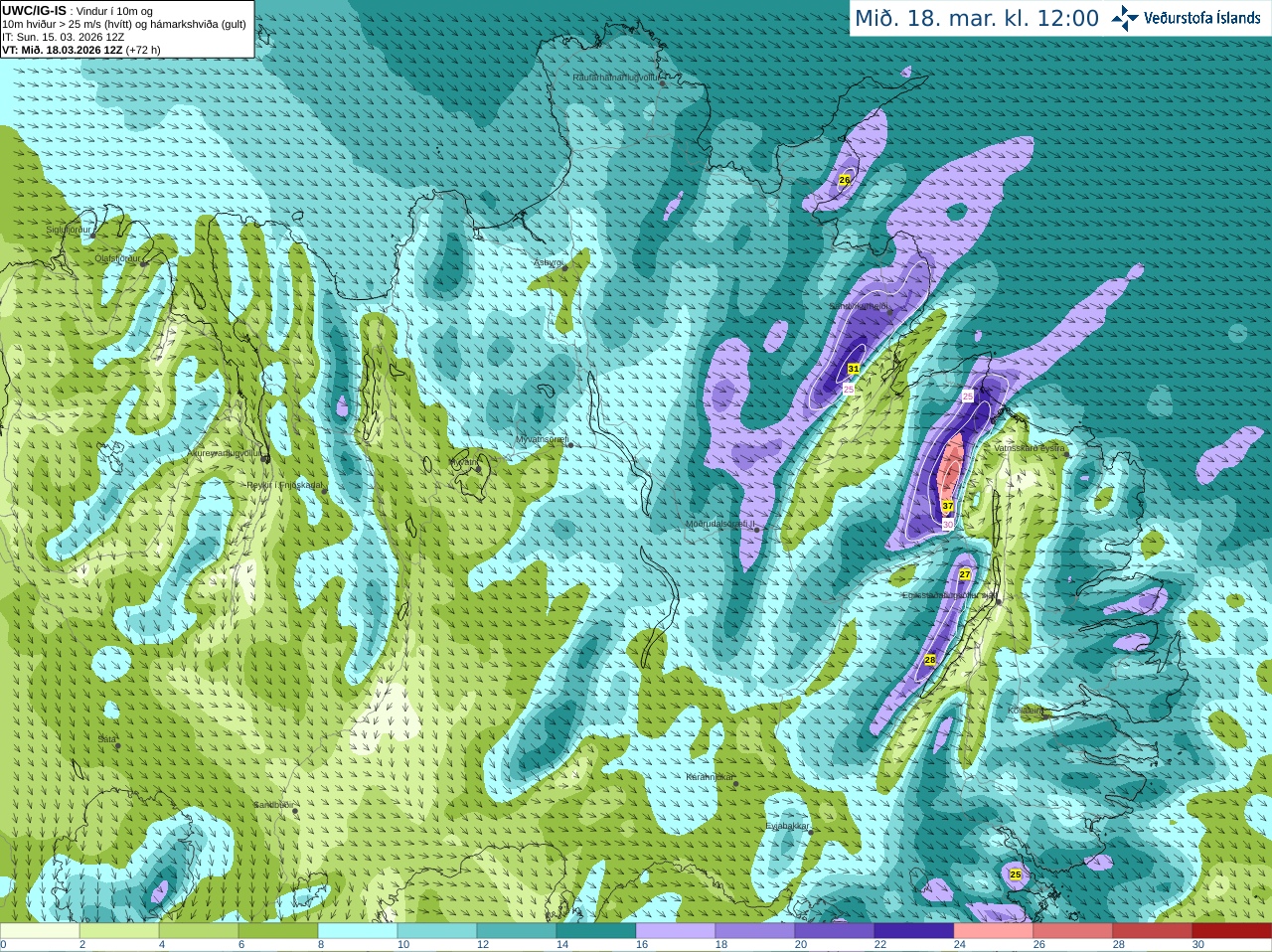
Task: Click the legend scale number 24
Action: click(960, 945)
